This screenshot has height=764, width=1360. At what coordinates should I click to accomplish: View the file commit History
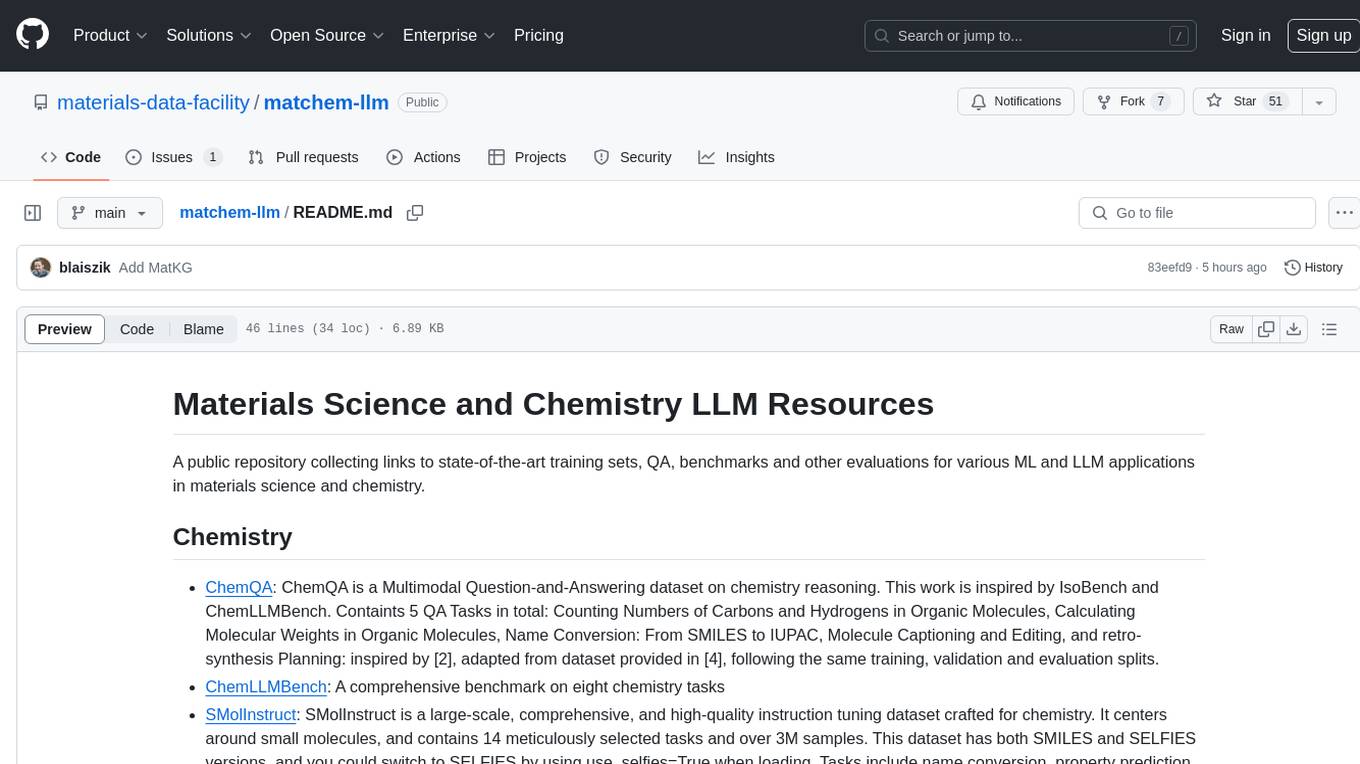(1313, 267)
